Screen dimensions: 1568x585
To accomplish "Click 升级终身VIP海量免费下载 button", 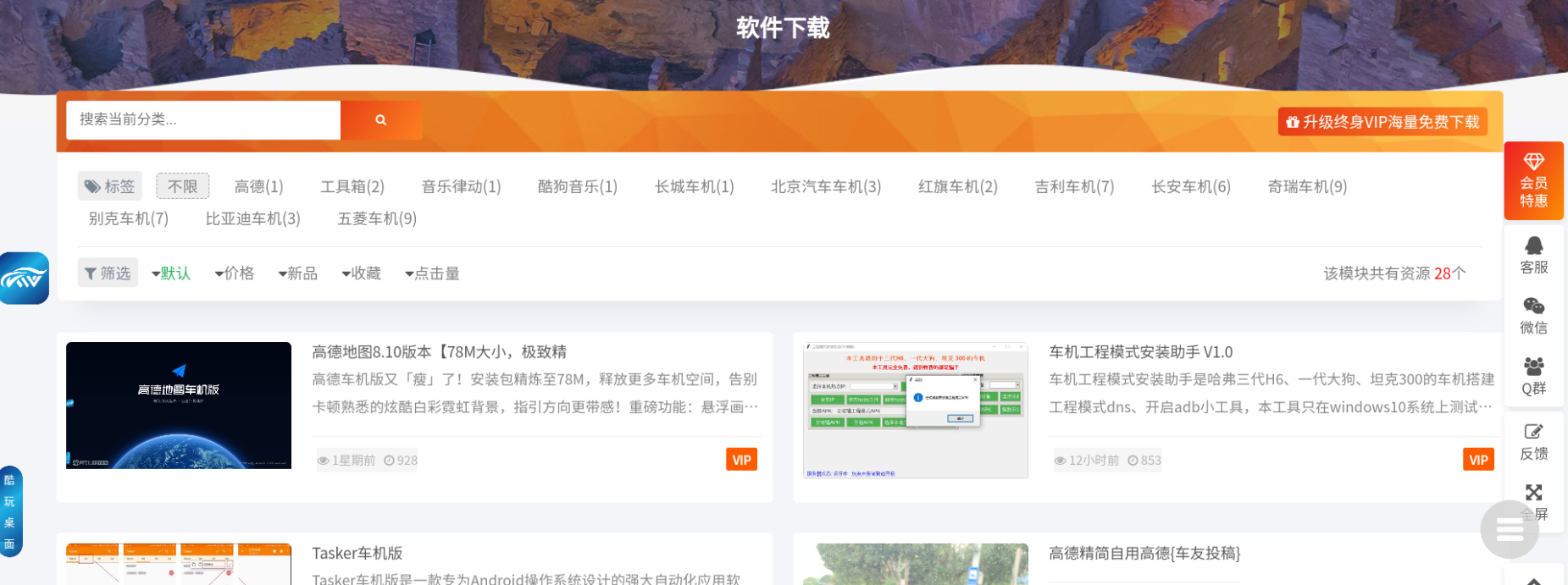I will pyautogui.click(x=1382, y=122).
